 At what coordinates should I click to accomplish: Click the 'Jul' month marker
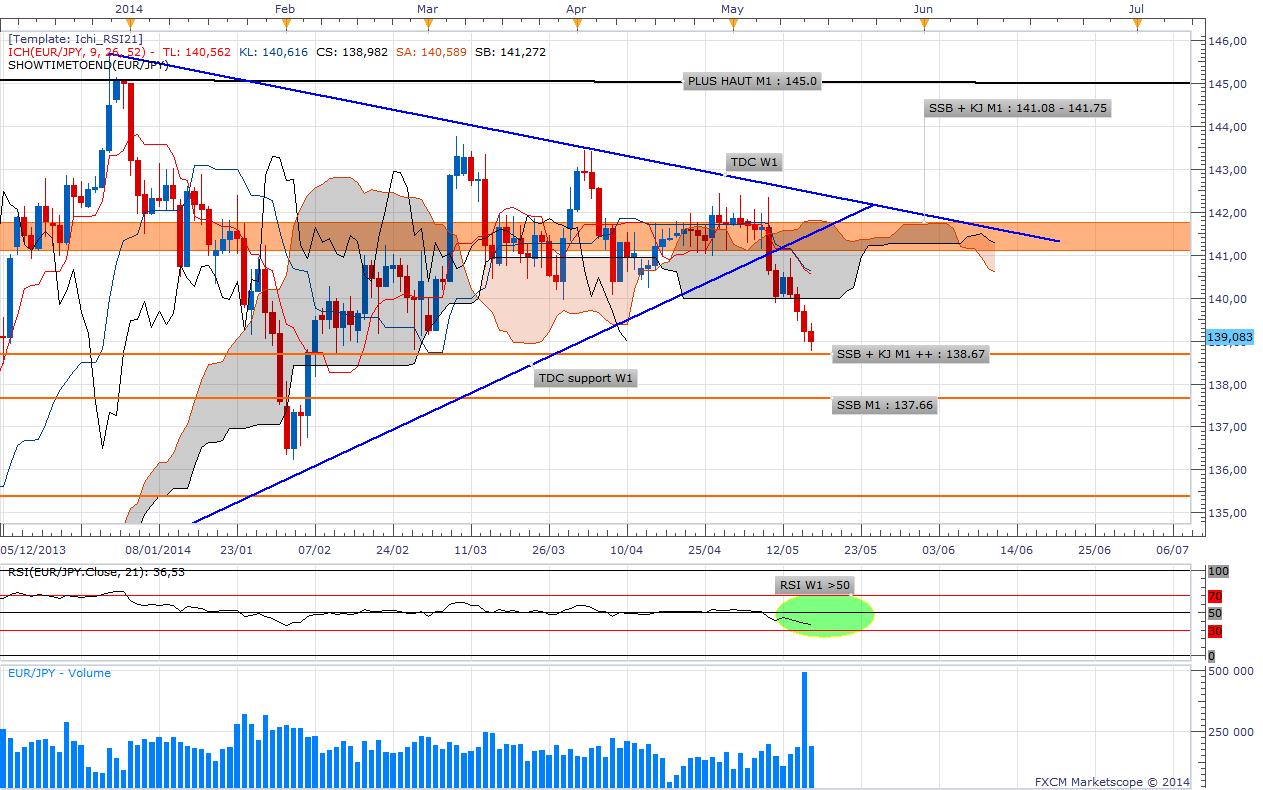(x=1136, y=8)
